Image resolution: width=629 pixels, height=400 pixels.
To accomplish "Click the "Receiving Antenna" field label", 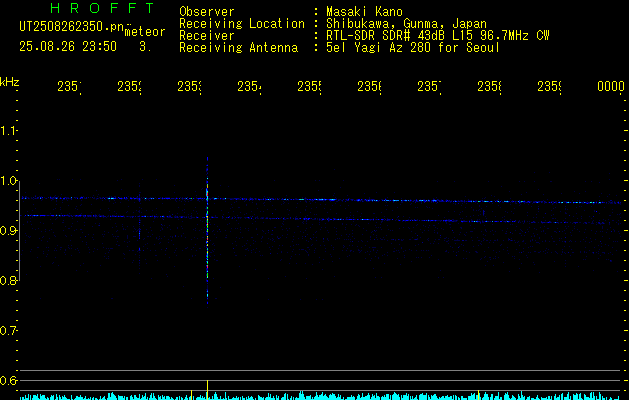I will click(x=239, y=48).
